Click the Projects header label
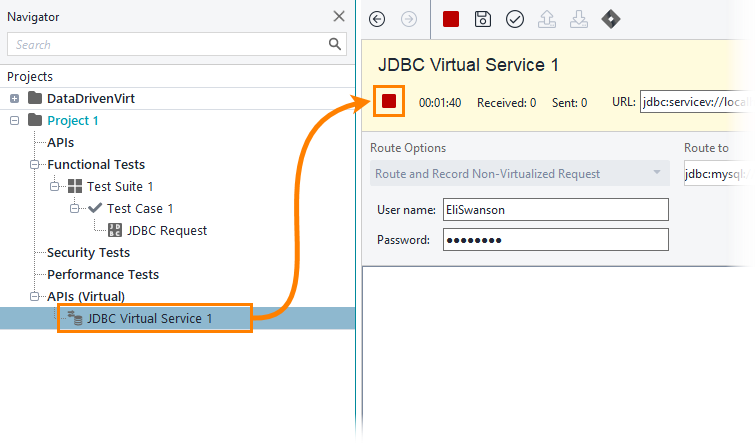 [30, 77]
